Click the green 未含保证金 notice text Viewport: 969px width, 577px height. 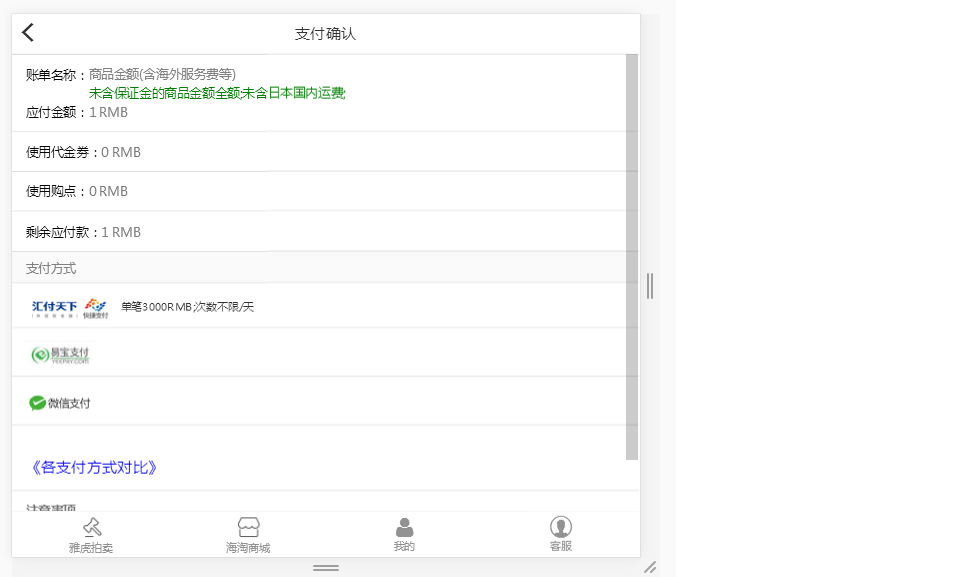pos(218,92)
